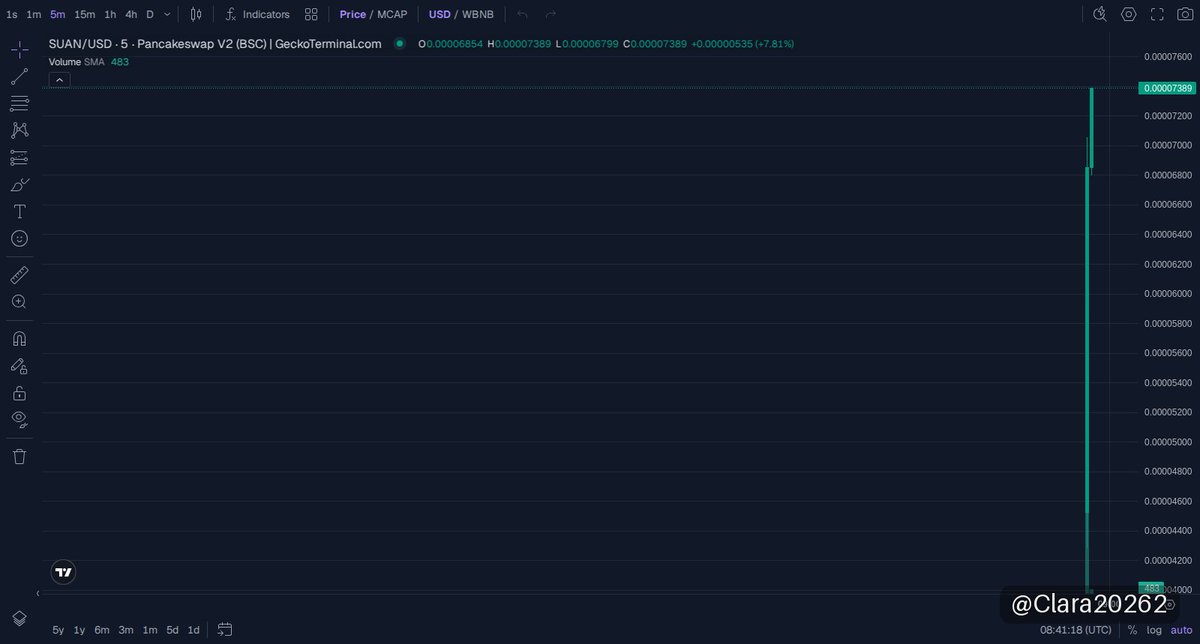Set date range to 1d
The height and width of the screenshot is (644, 1200).
pos(193,630)
